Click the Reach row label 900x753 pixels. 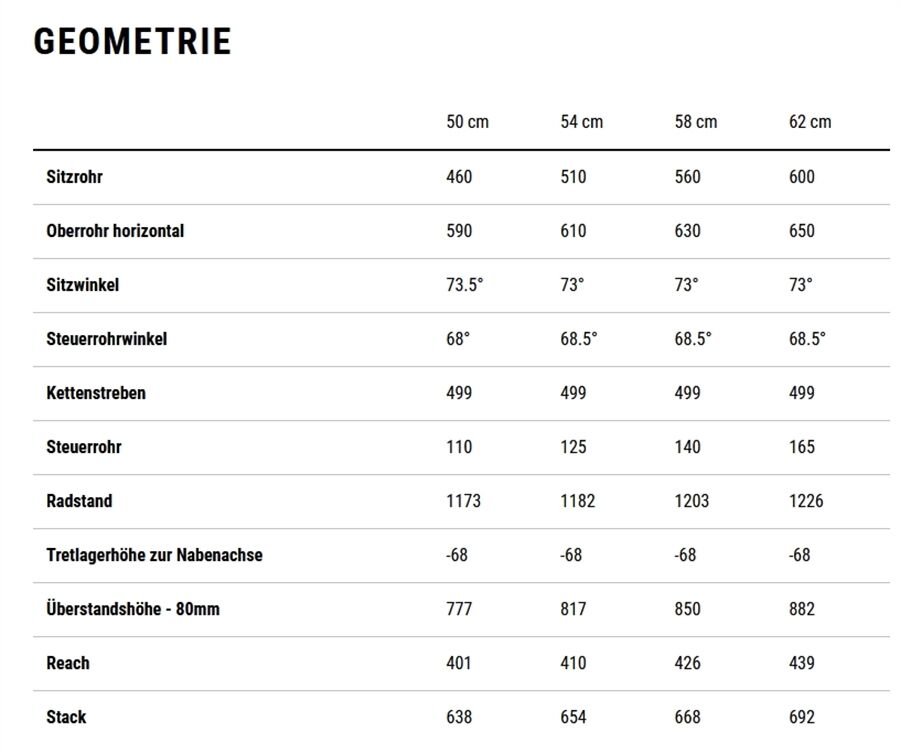[67, 663]
